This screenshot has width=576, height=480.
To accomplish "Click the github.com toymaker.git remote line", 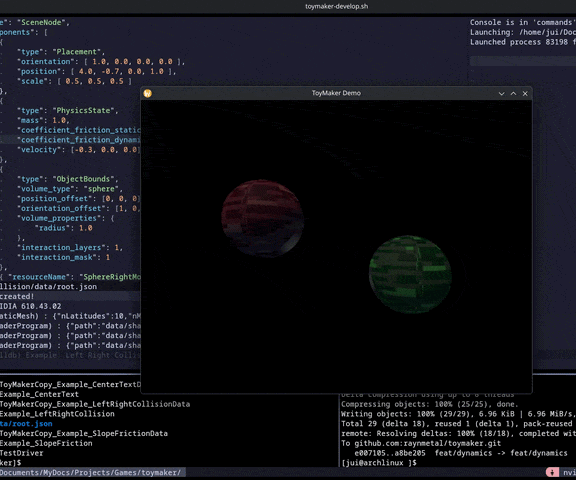I will 421,443.
